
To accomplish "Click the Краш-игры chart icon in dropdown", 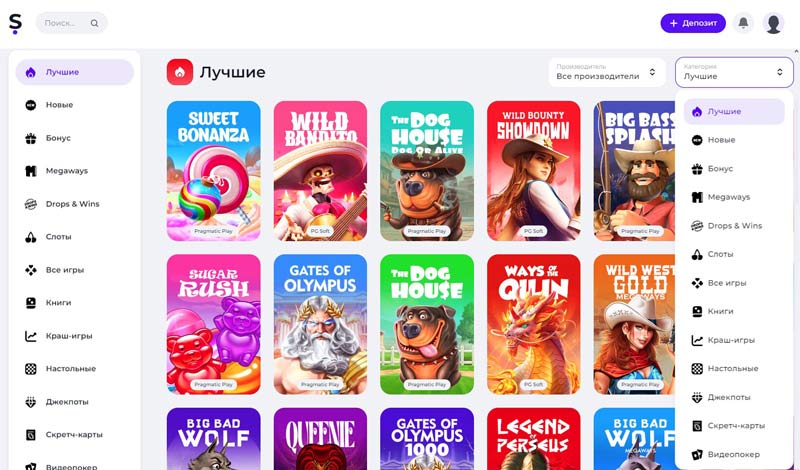I will 697,340.
